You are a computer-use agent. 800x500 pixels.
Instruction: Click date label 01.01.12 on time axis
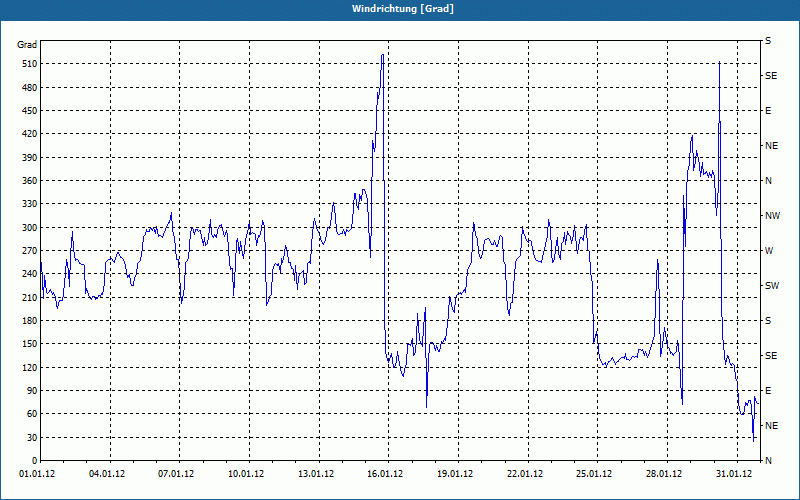(37, 474)
